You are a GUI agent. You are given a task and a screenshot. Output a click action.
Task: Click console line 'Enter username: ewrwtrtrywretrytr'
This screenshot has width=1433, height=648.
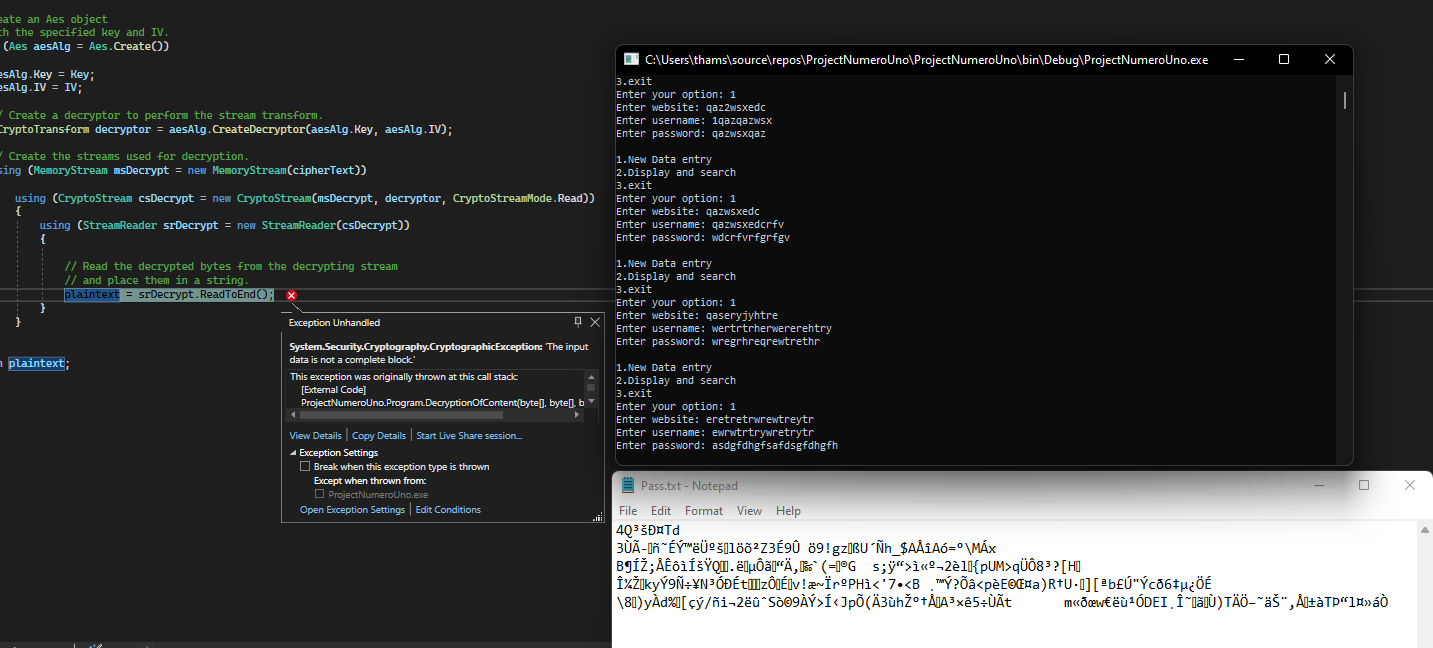point(715,432)
